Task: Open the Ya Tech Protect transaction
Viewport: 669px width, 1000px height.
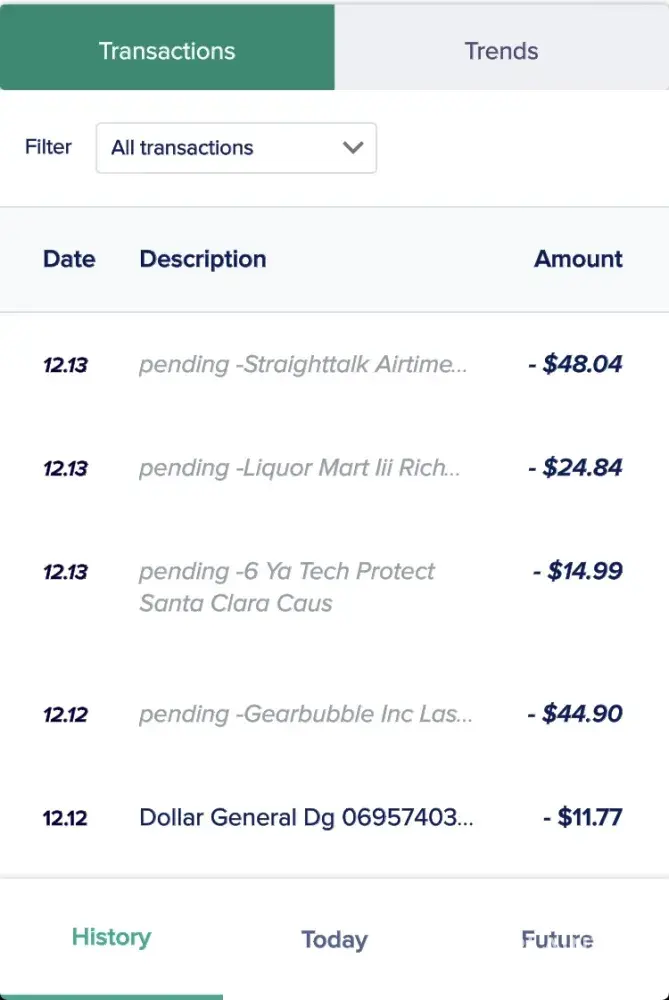Action: pyautogui.click(x=287, y=587)
